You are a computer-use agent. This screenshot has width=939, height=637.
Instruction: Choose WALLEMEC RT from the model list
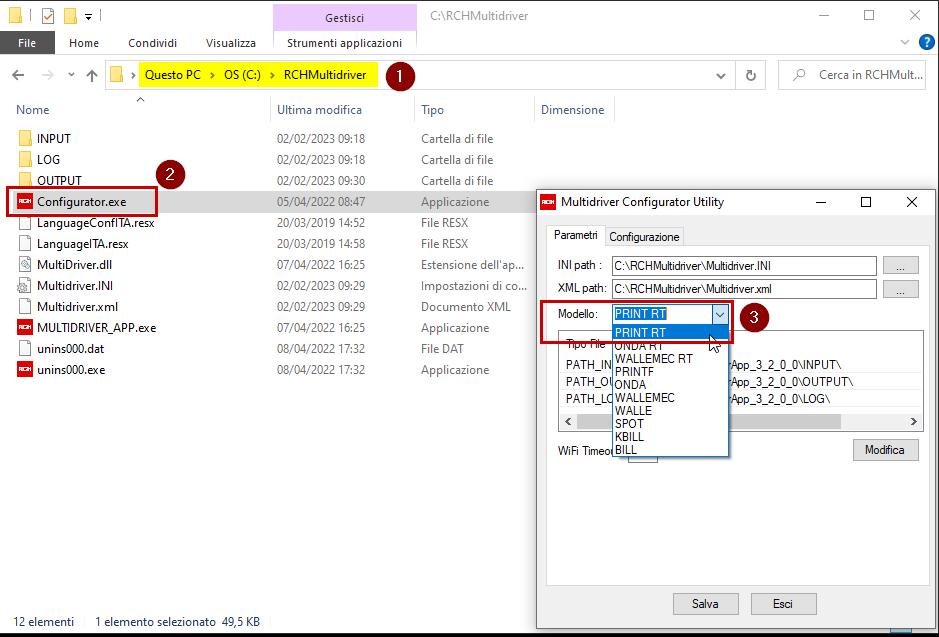(x=653, y=359)
